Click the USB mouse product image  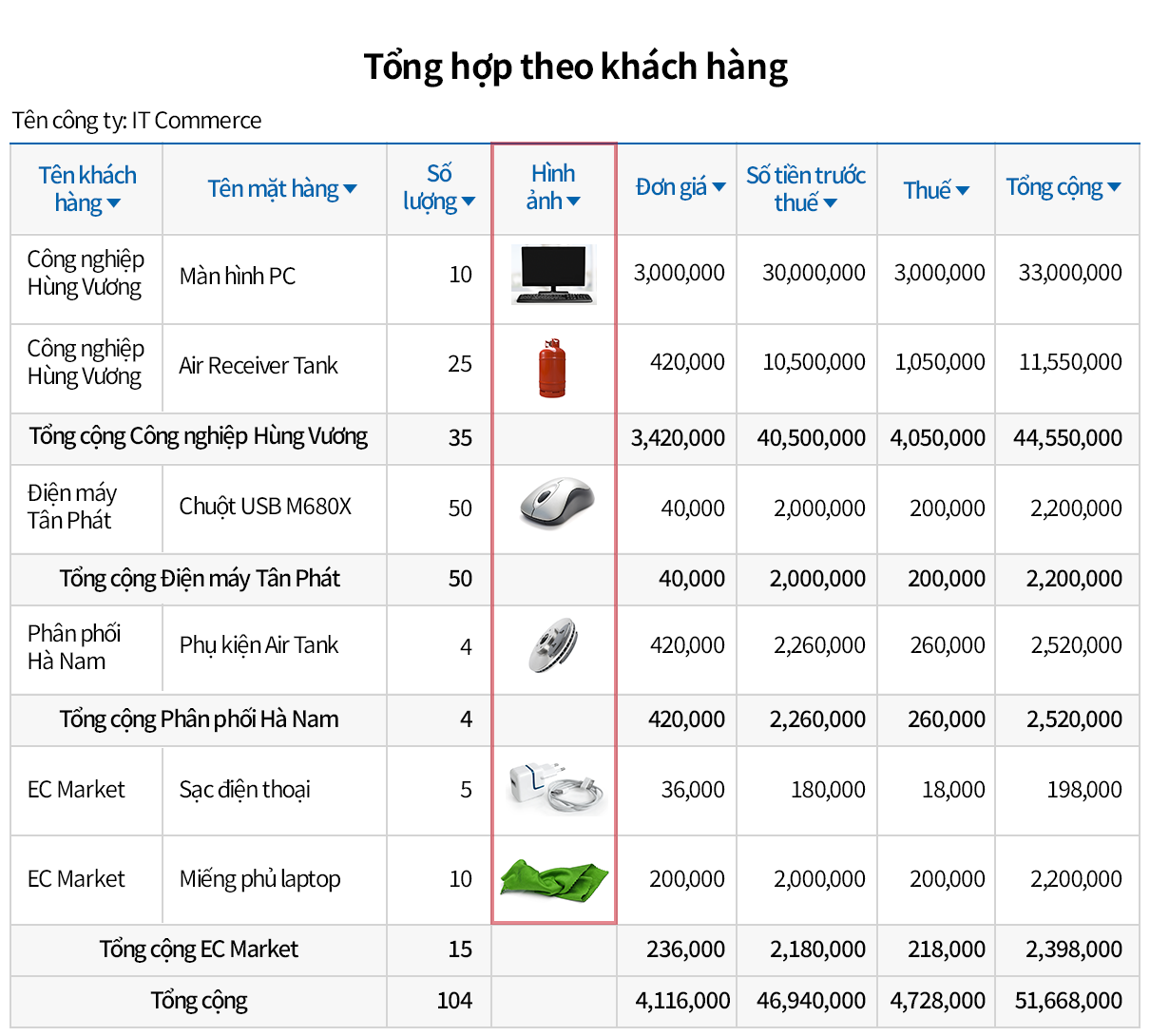click(556, 504)
